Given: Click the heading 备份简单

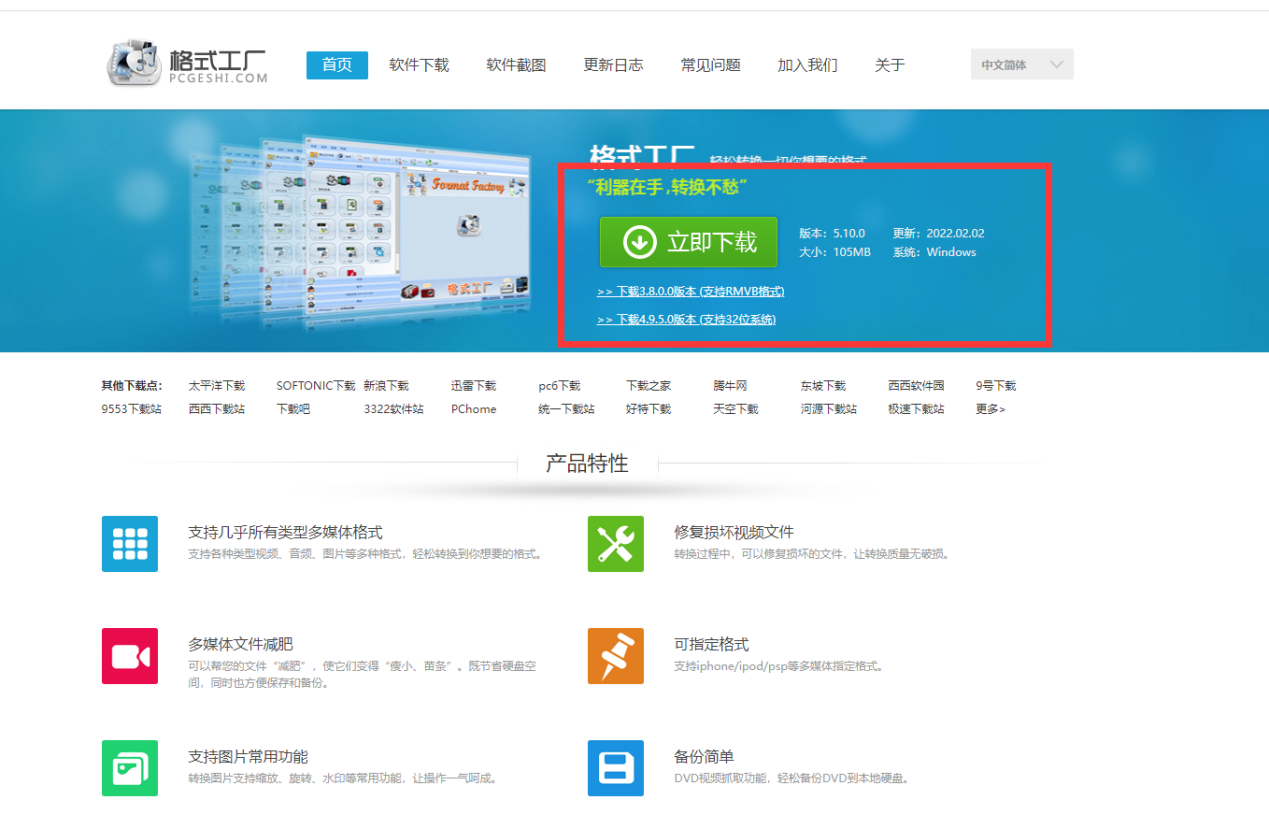Looking at the screenshot, I should [x=704, y=756].
